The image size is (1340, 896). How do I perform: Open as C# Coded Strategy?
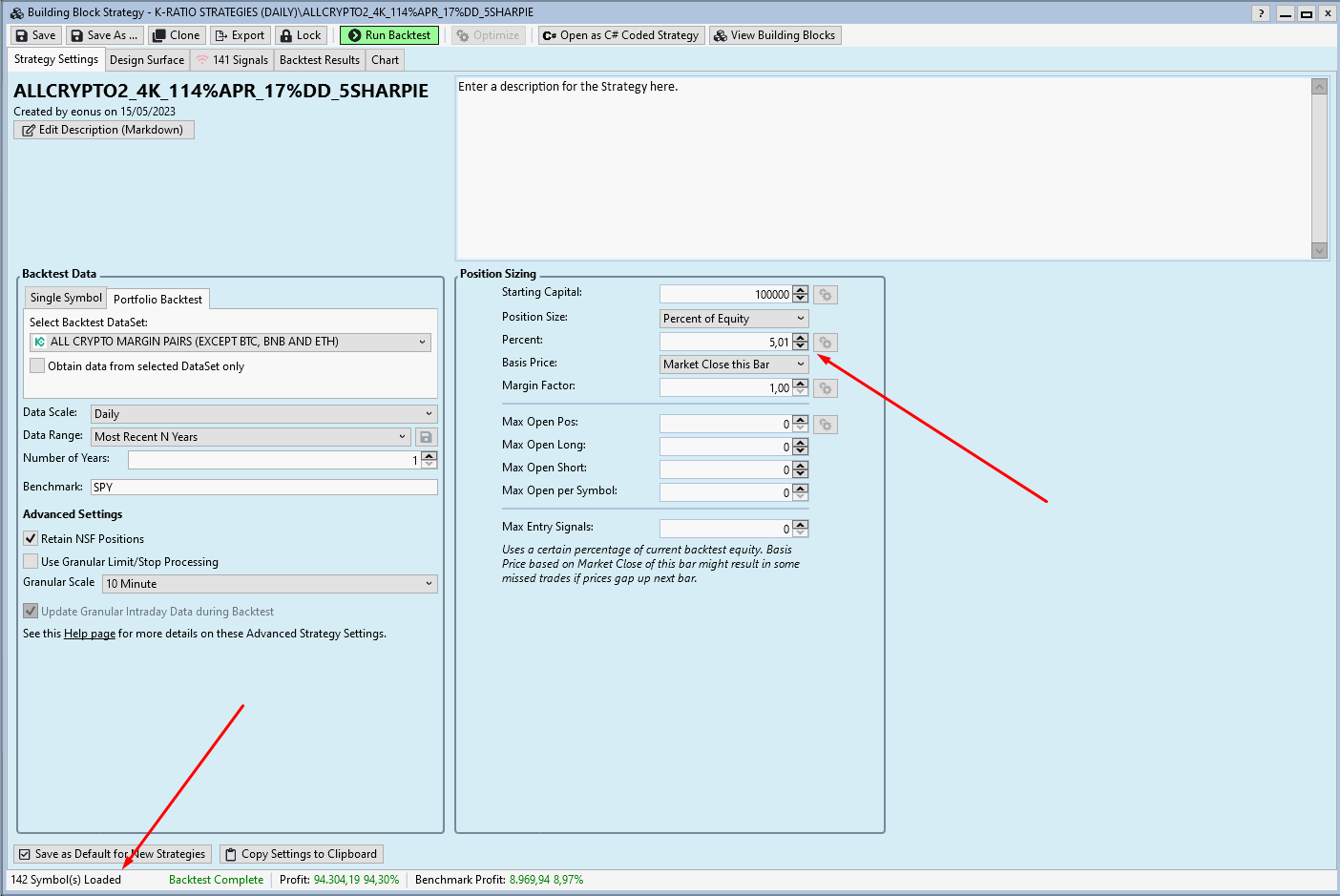click(x=620, y=35)
